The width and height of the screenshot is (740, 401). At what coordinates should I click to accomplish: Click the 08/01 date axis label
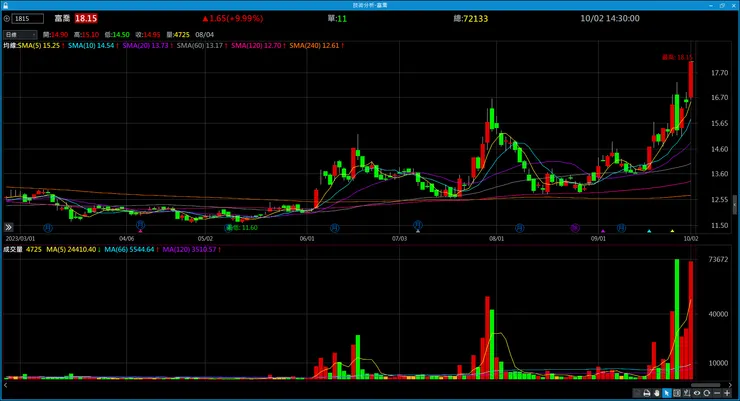pyautogui.click(x=496, y=239)
